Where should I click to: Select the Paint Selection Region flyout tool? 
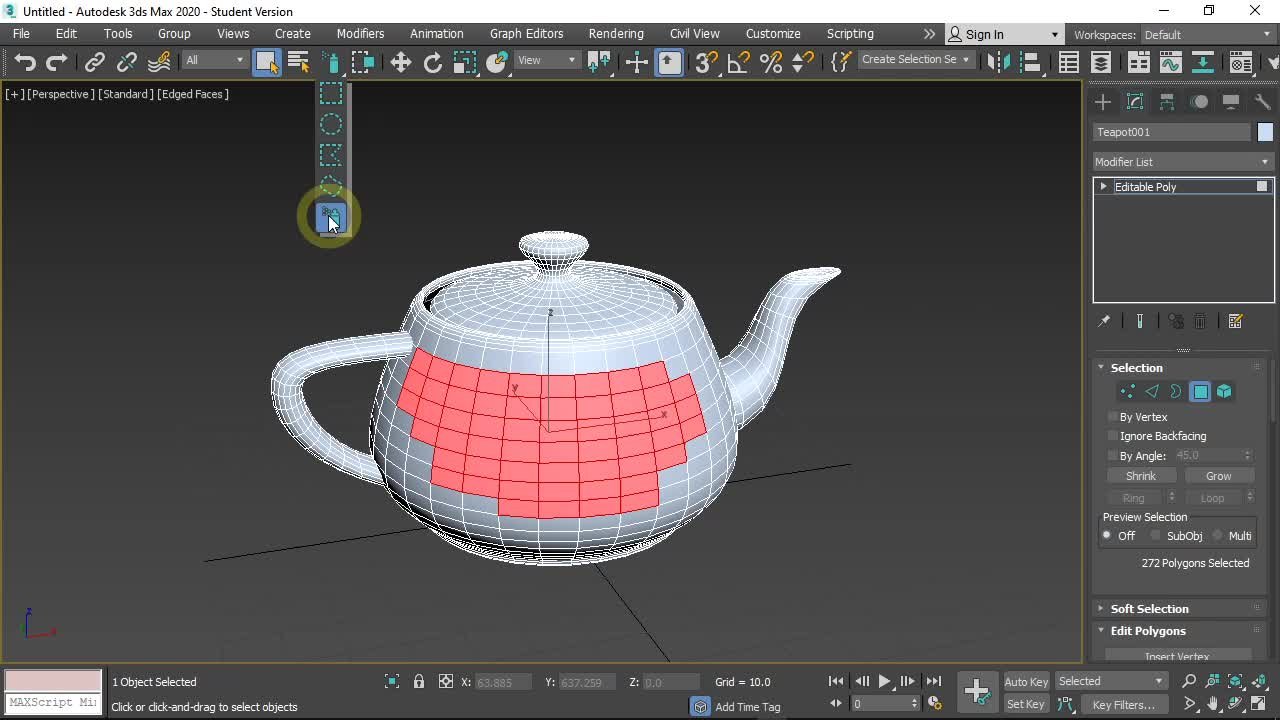(x=330, y=217)
